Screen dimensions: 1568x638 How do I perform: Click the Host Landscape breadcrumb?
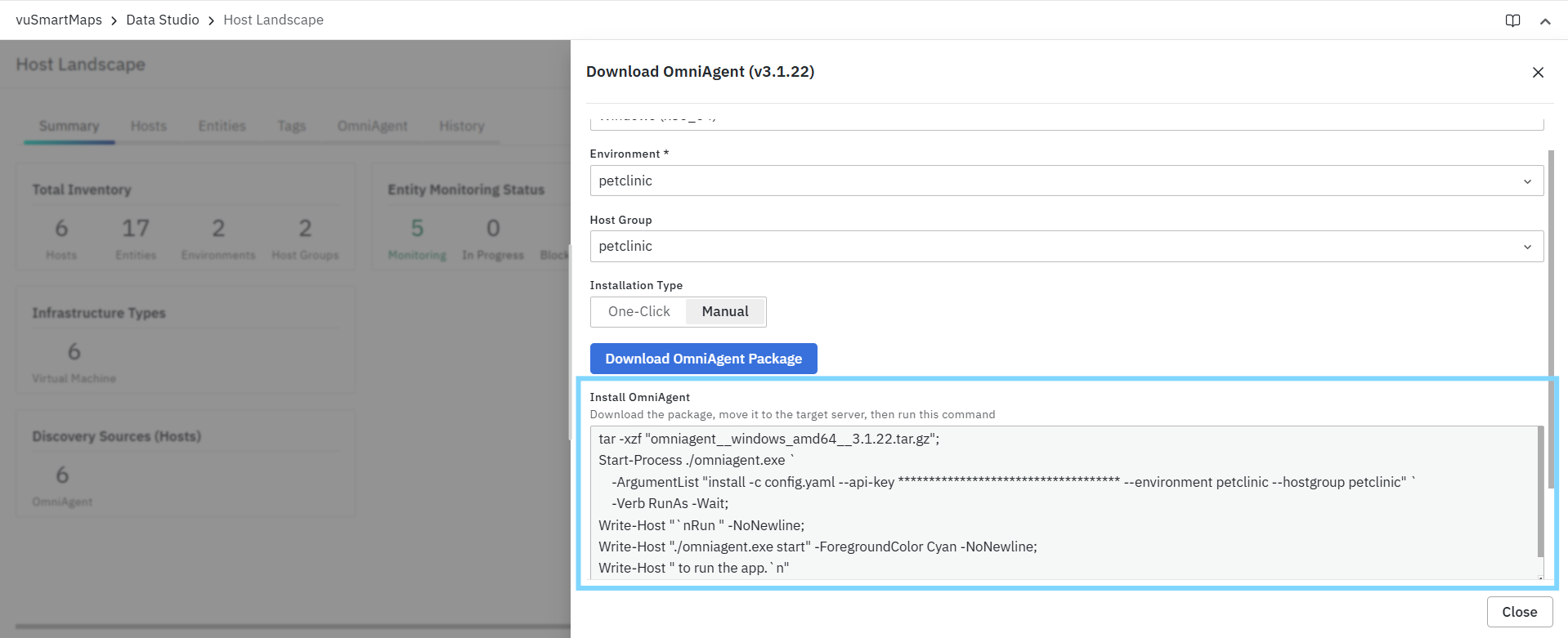(x=273, y=20)
